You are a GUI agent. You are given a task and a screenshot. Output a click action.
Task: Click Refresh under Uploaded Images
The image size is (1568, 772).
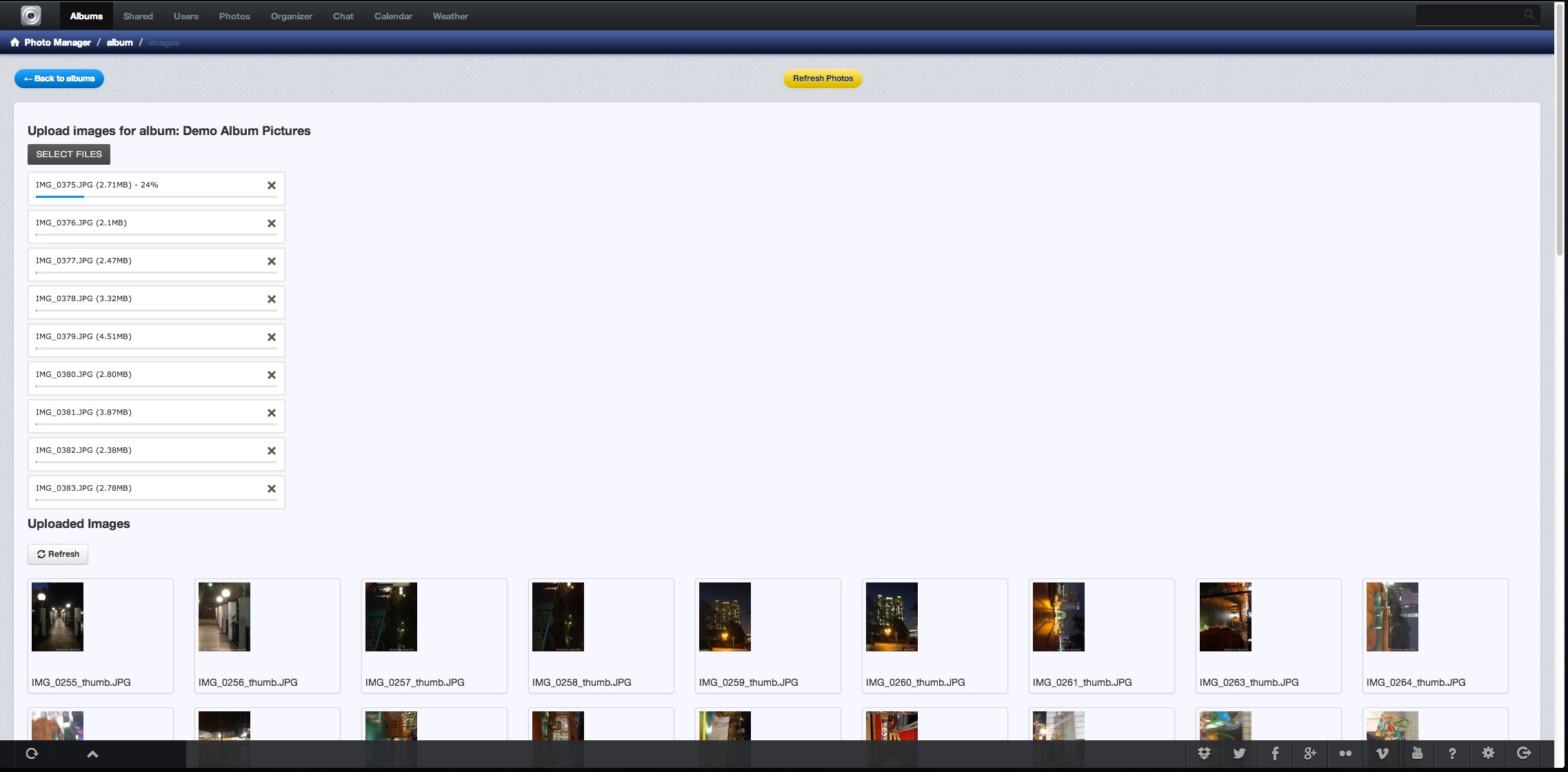click(58, 554)
